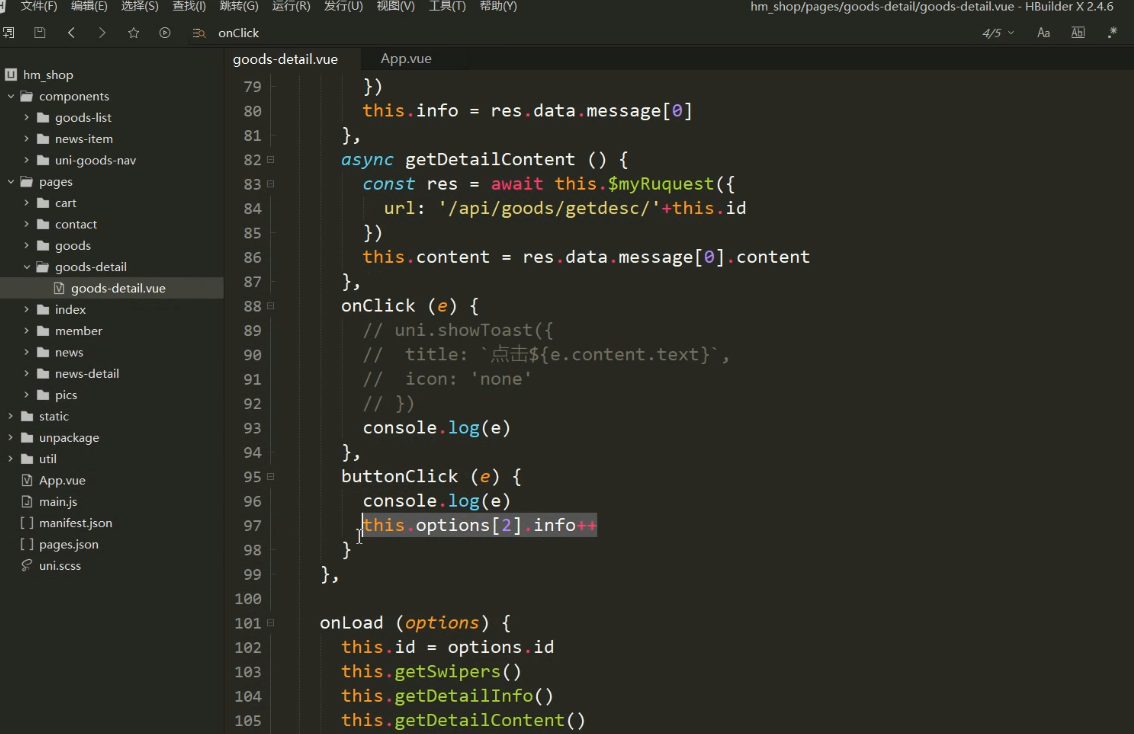Open pages.json from the file tree
Image resolution: width=1134 pixels, height=734 pixels.
(x=69, y=545)
